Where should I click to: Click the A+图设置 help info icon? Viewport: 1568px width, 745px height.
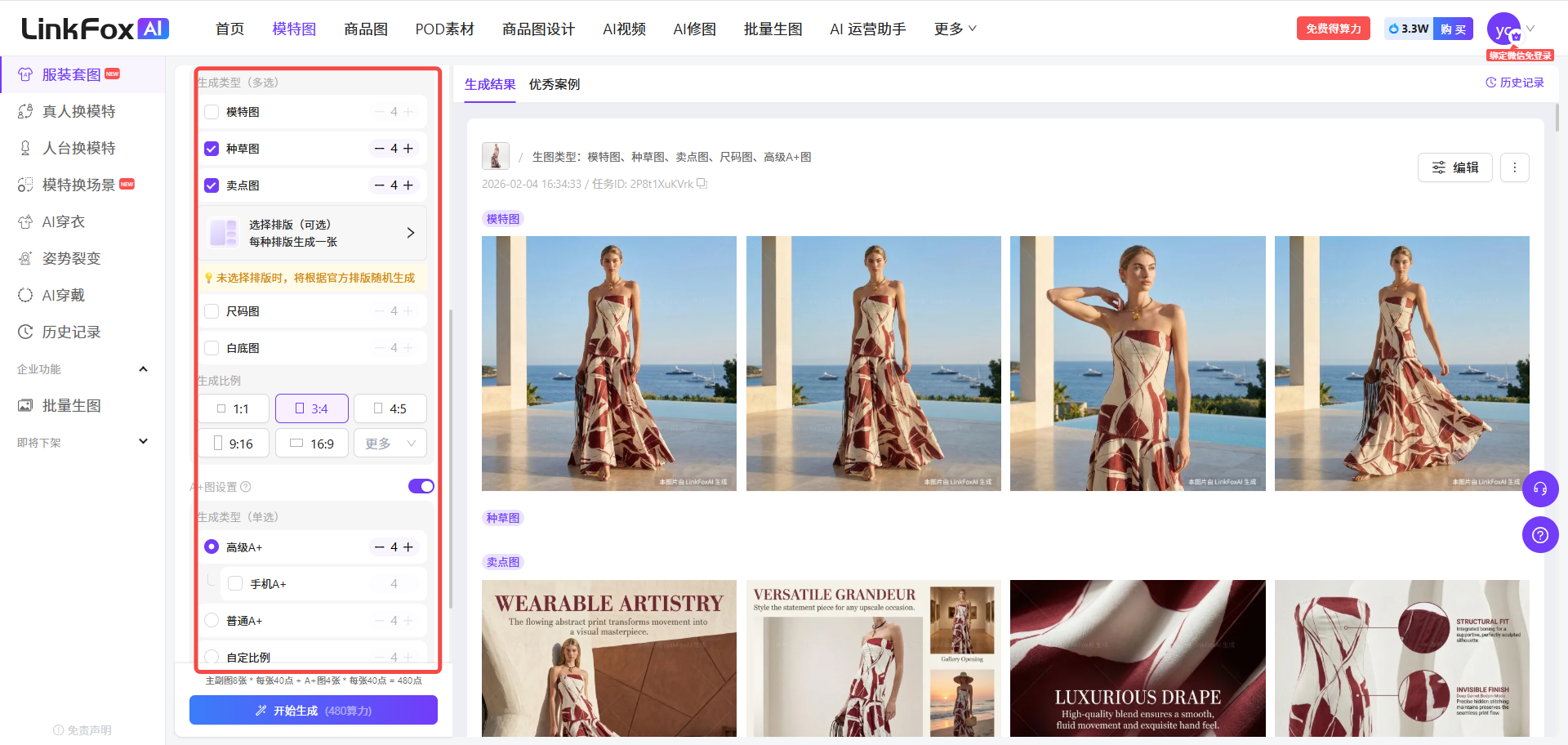point(246,487)
